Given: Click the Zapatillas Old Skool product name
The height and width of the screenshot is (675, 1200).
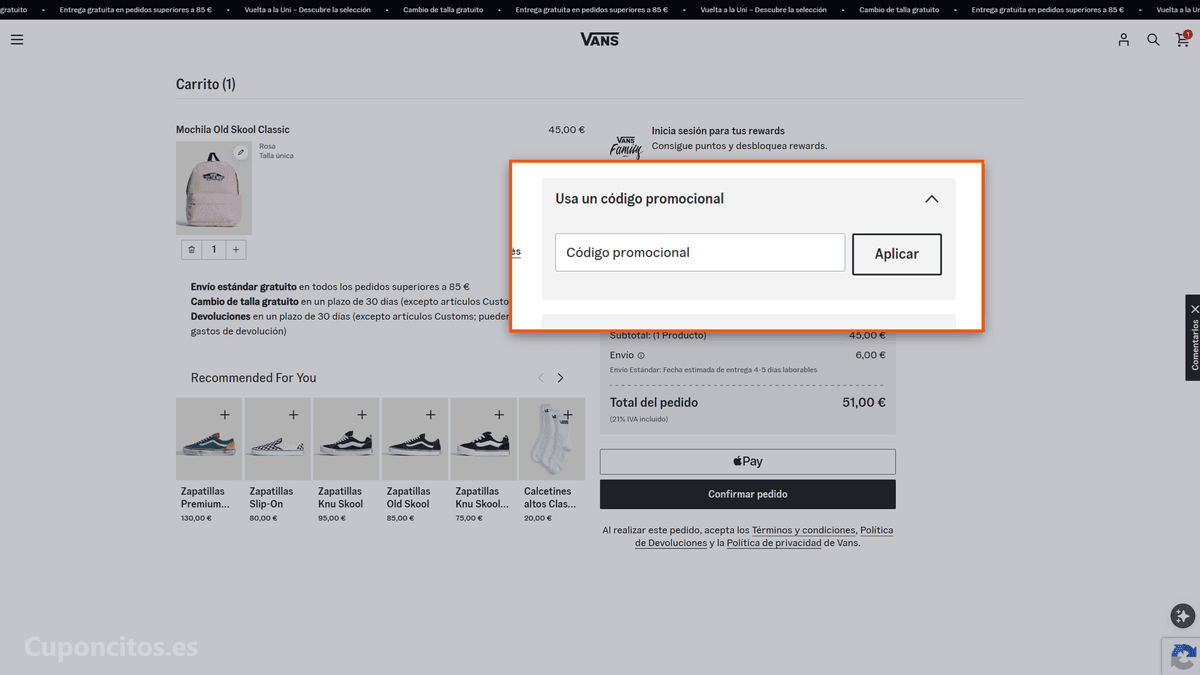Looking at the screenshot, I should pyautogui.click(x=408, y=498).
